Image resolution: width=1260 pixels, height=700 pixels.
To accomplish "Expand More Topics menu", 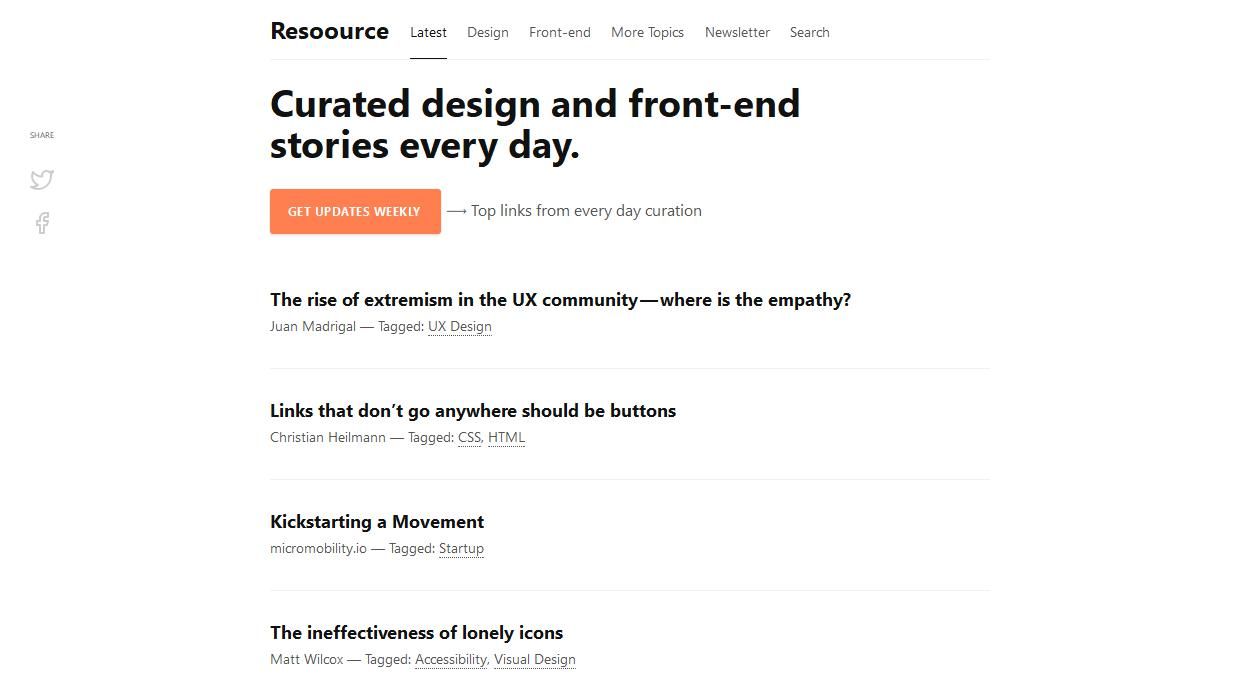I will [x=647, y=32].
